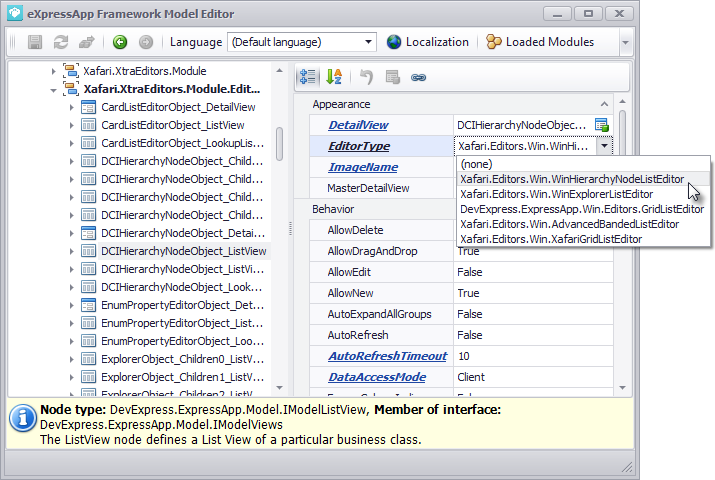Click the DetailView navigate button icon

point(601,125)
